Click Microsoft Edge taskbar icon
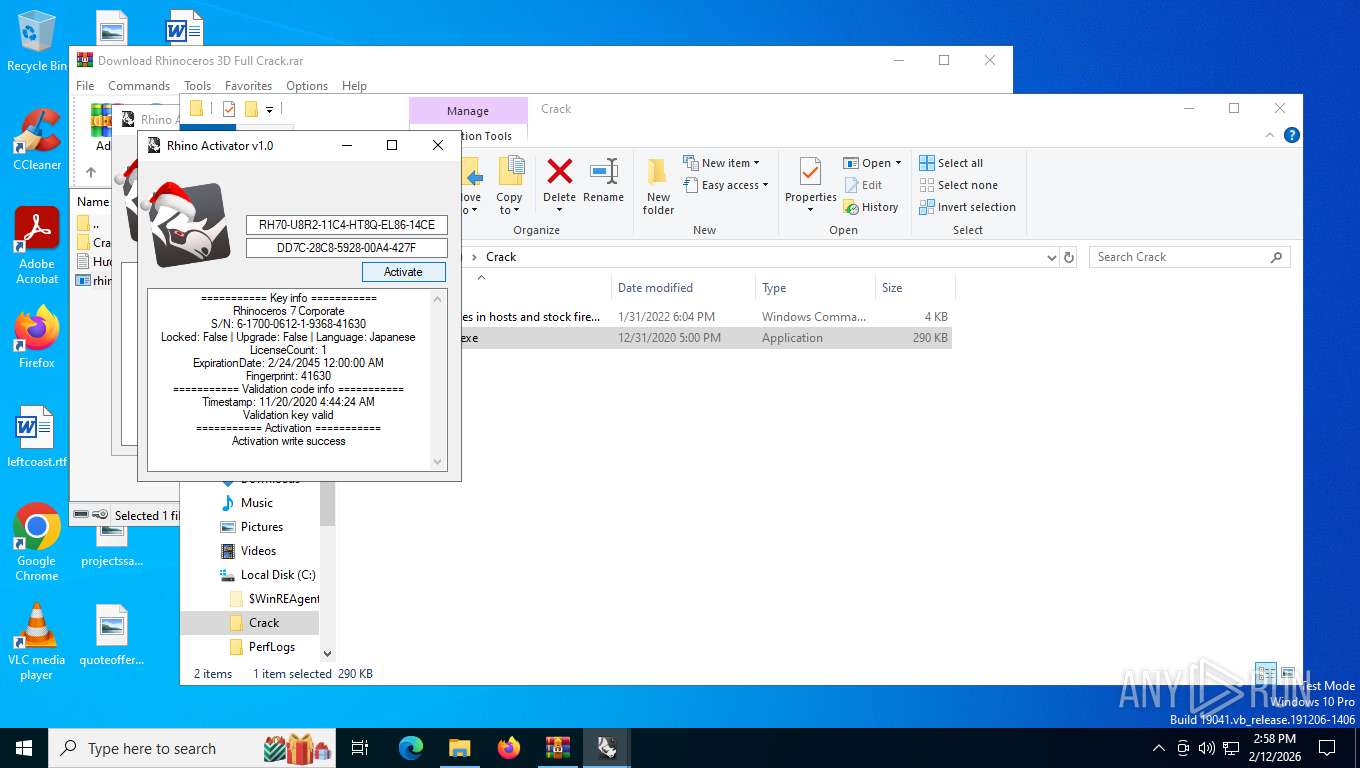 (x=411, y=747)
